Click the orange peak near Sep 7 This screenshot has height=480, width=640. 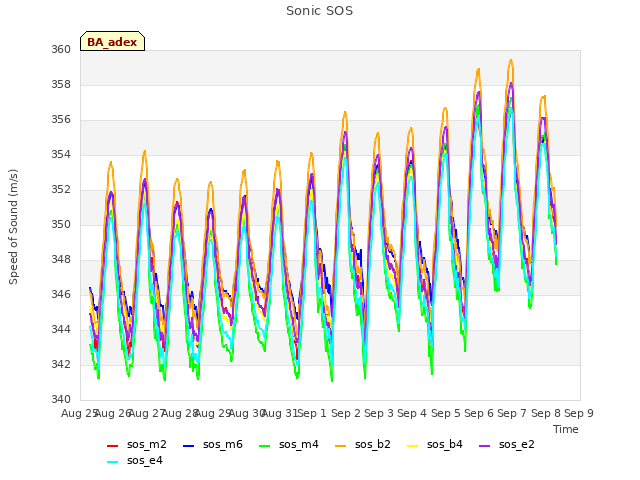(x=511, y=60)
